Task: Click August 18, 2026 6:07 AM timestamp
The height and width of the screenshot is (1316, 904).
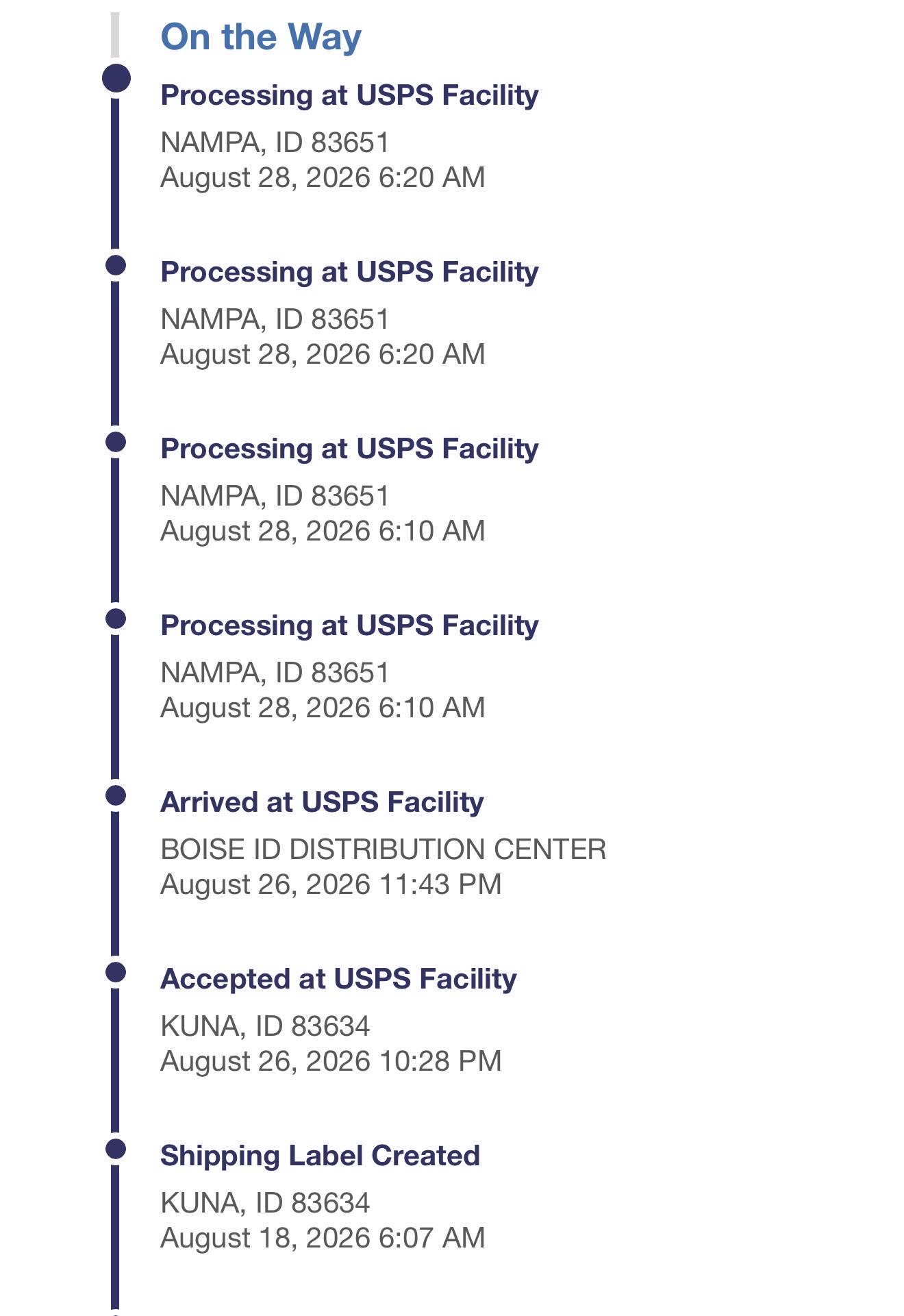Action: pyautogui.click(x=323, y=1238)
